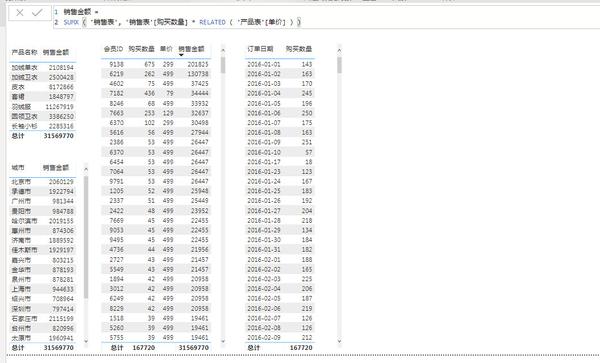
Task: Click the city sales value 944633
Action: pyautogui.click(x=63, y=289)
